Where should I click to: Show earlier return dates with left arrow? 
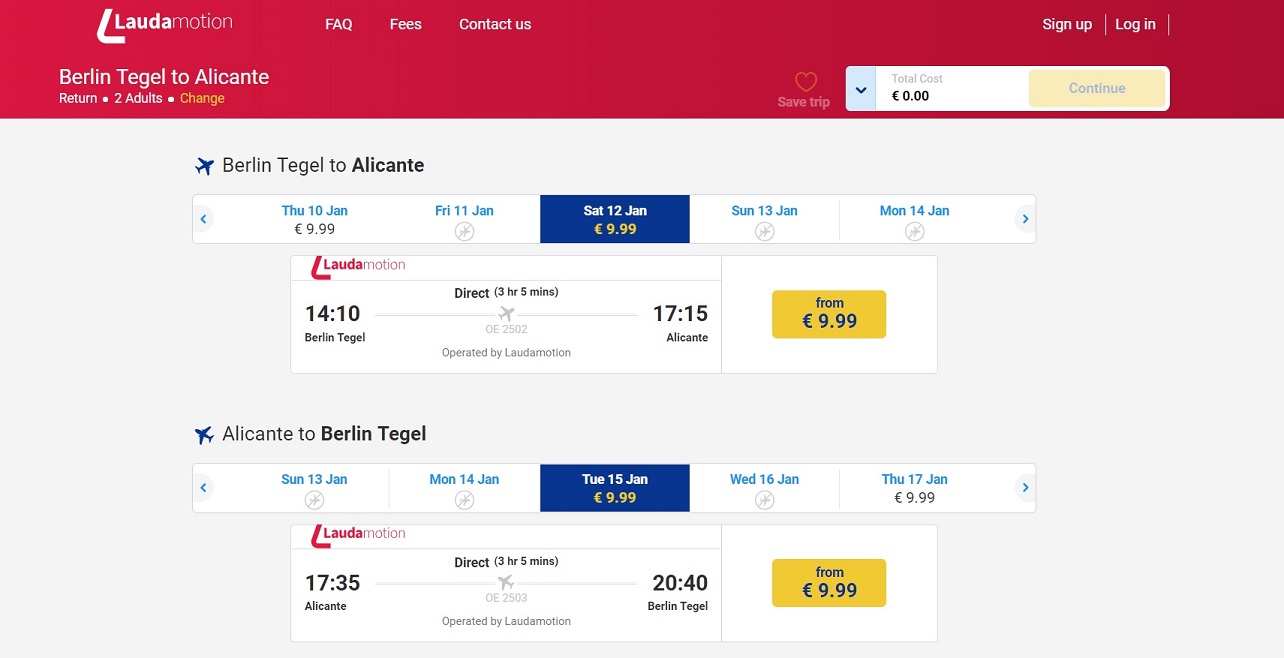pos(204,488)
